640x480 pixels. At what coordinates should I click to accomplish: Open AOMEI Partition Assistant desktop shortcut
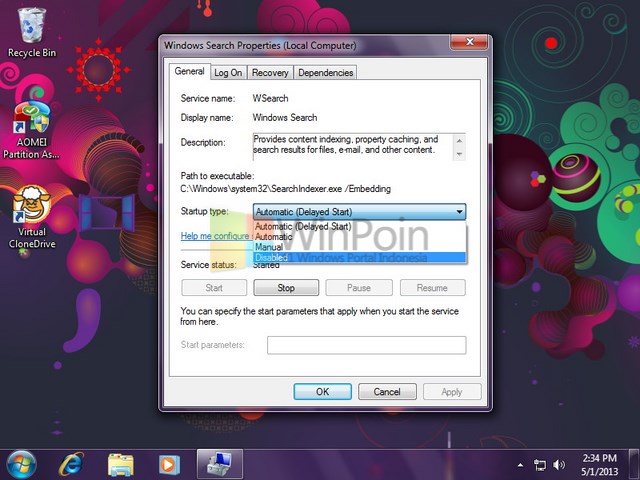click(31, 130)
